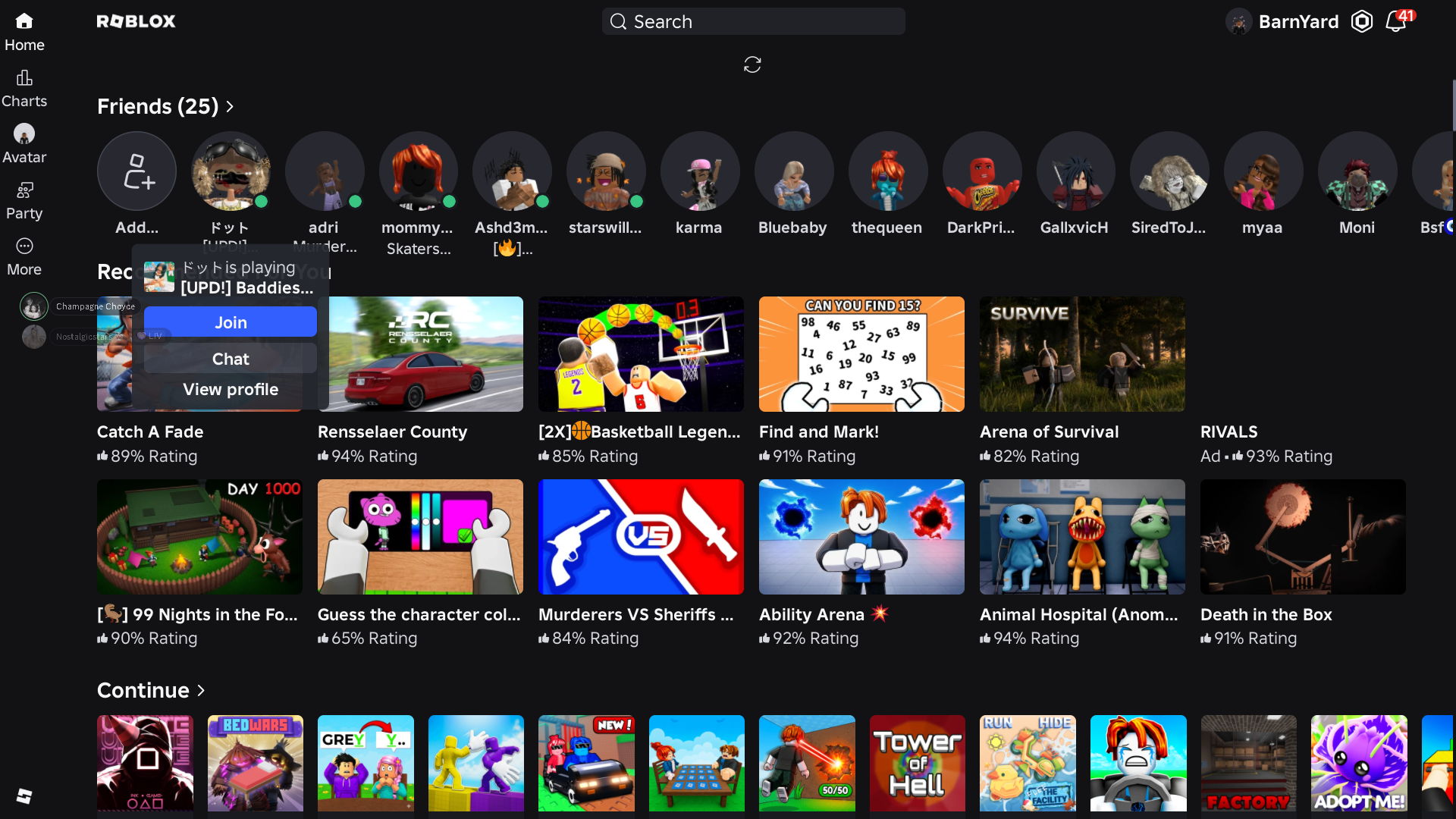Open friend Moni's avatar

[1357, 171]
